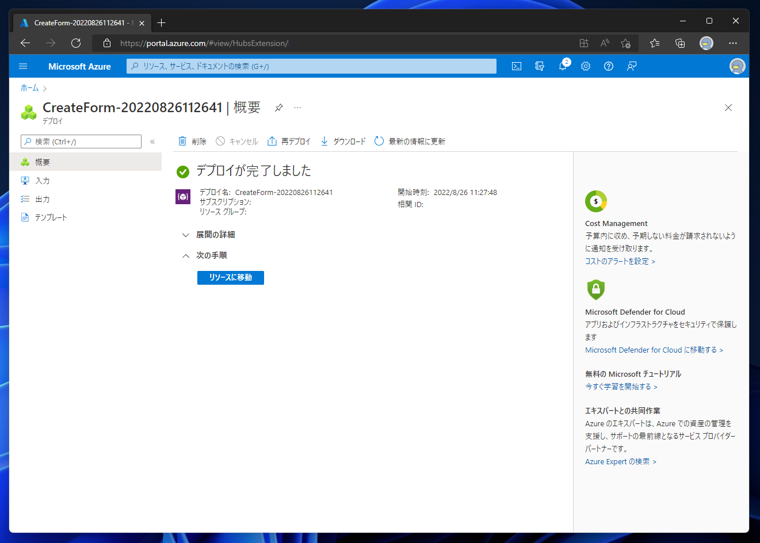760x543 pixels.
Task: Click the 再デプロイ redeploy toolbar button
Action: tap(288, 141)
